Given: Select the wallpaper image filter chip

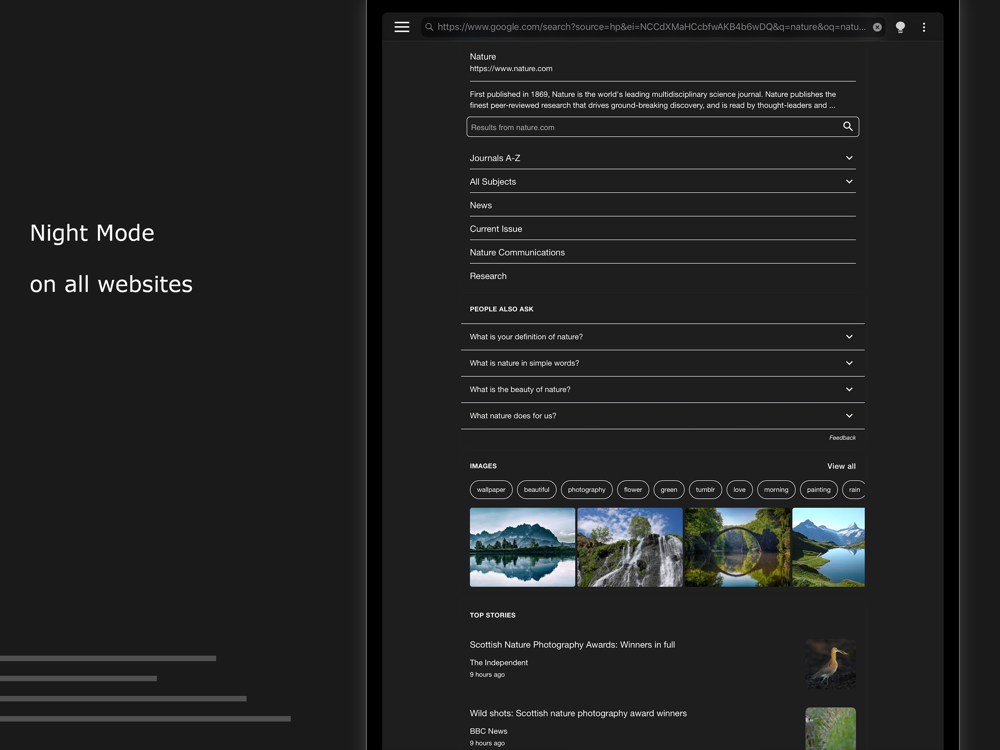Looking at the screenshot, I should 491,490.
